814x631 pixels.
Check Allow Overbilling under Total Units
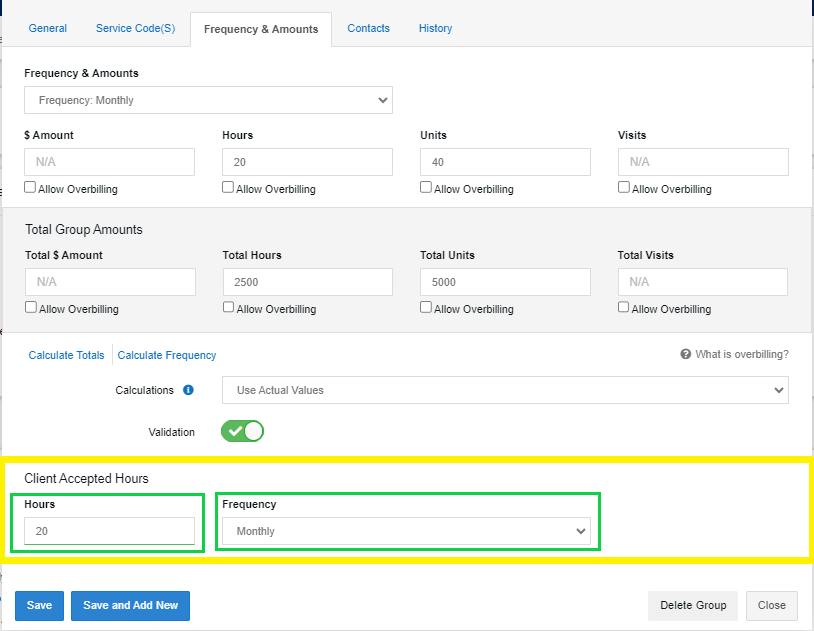pyautogui.click(x=426, y=307)
